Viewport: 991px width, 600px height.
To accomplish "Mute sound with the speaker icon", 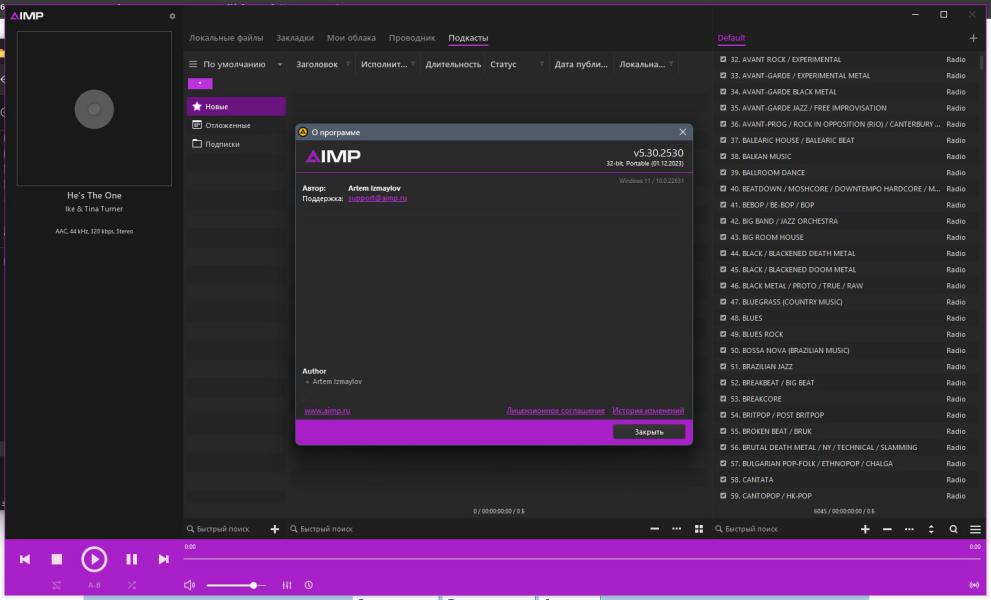I will pyautogui.click(x=189, y=585).
